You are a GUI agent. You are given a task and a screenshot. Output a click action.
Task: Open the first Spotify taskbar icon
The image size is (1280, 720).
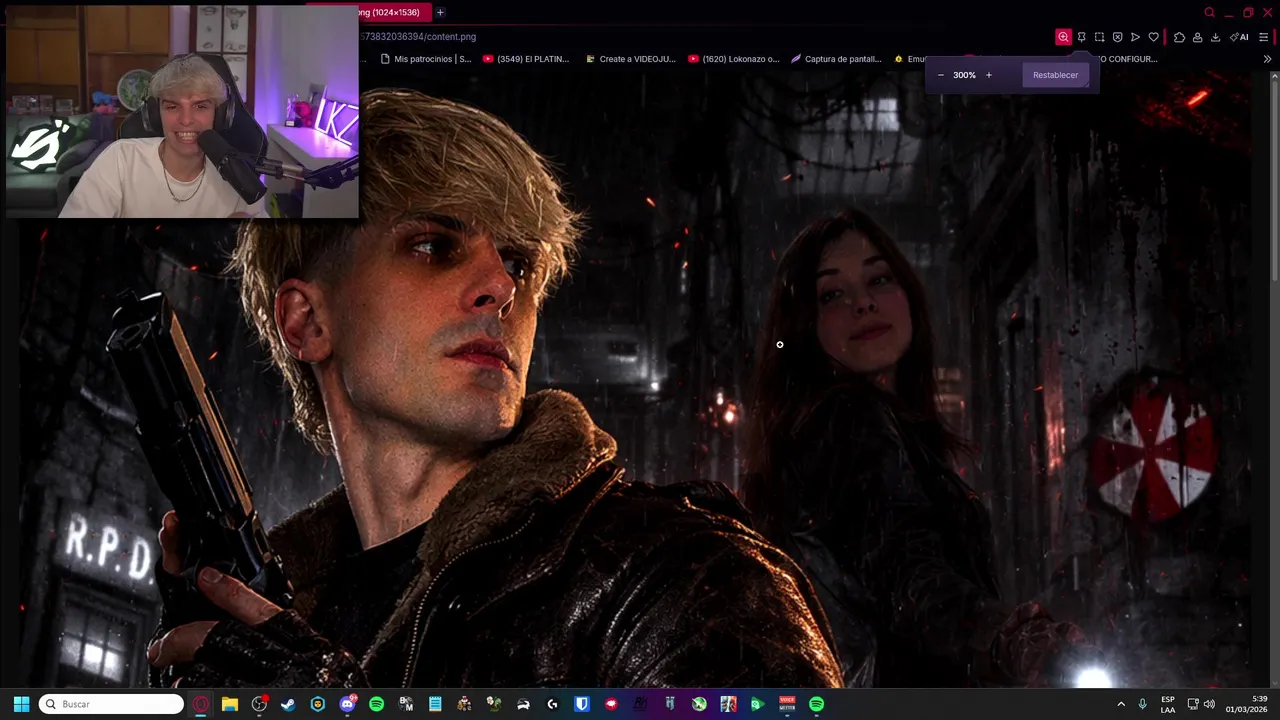coord(376,704)
